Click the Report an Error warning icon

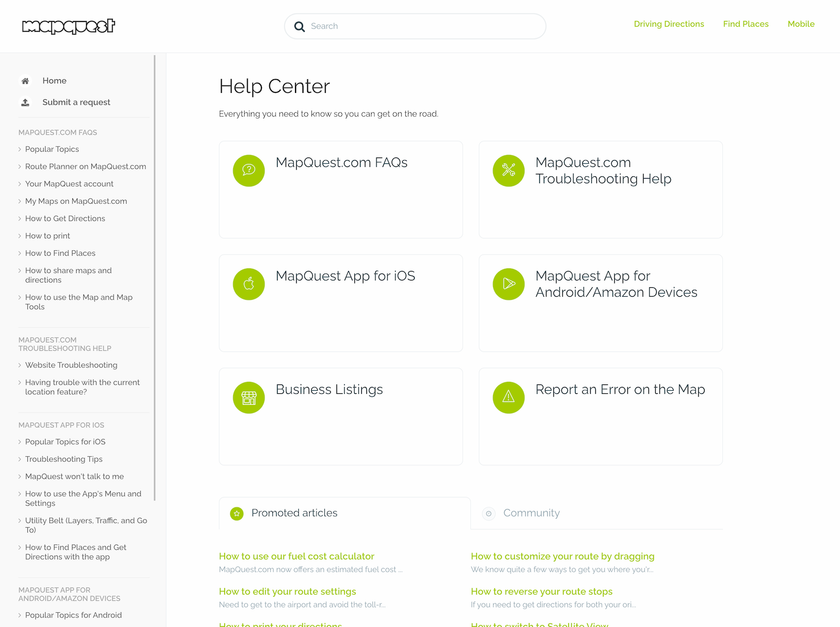click(508, 398)
